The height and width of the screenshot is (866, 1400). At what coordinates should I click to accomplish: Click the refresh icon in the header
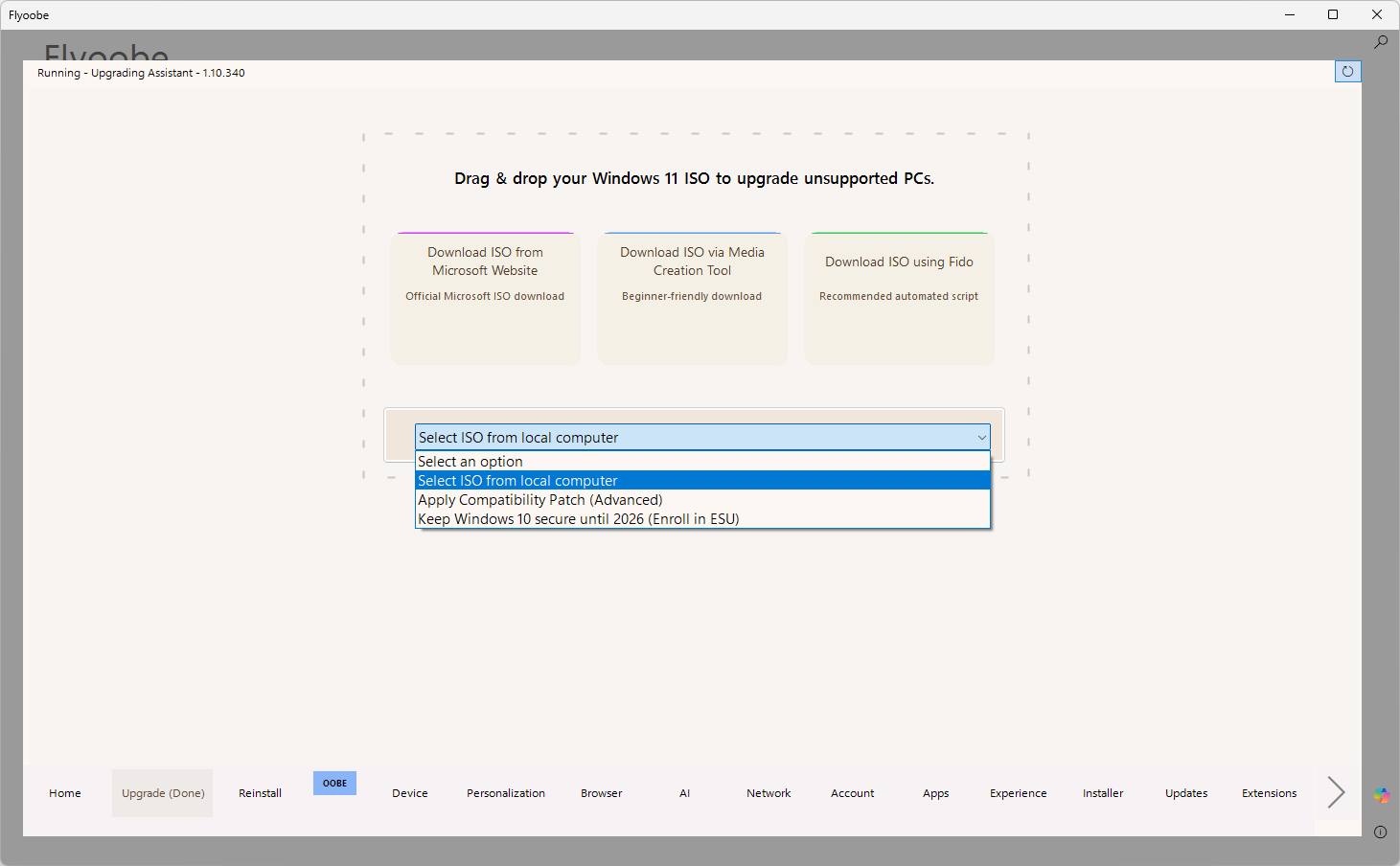point(1347,71)
